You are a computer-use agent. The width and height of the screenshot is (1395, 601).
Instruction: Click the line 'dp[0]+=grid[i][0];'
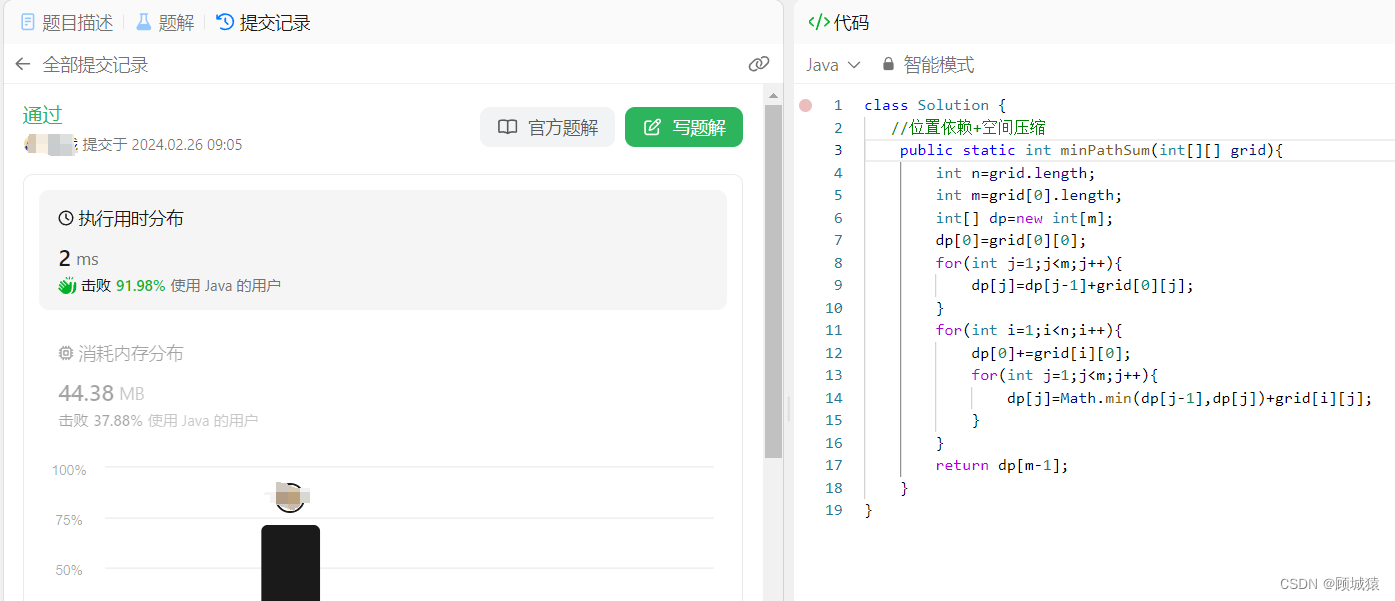1051,353
